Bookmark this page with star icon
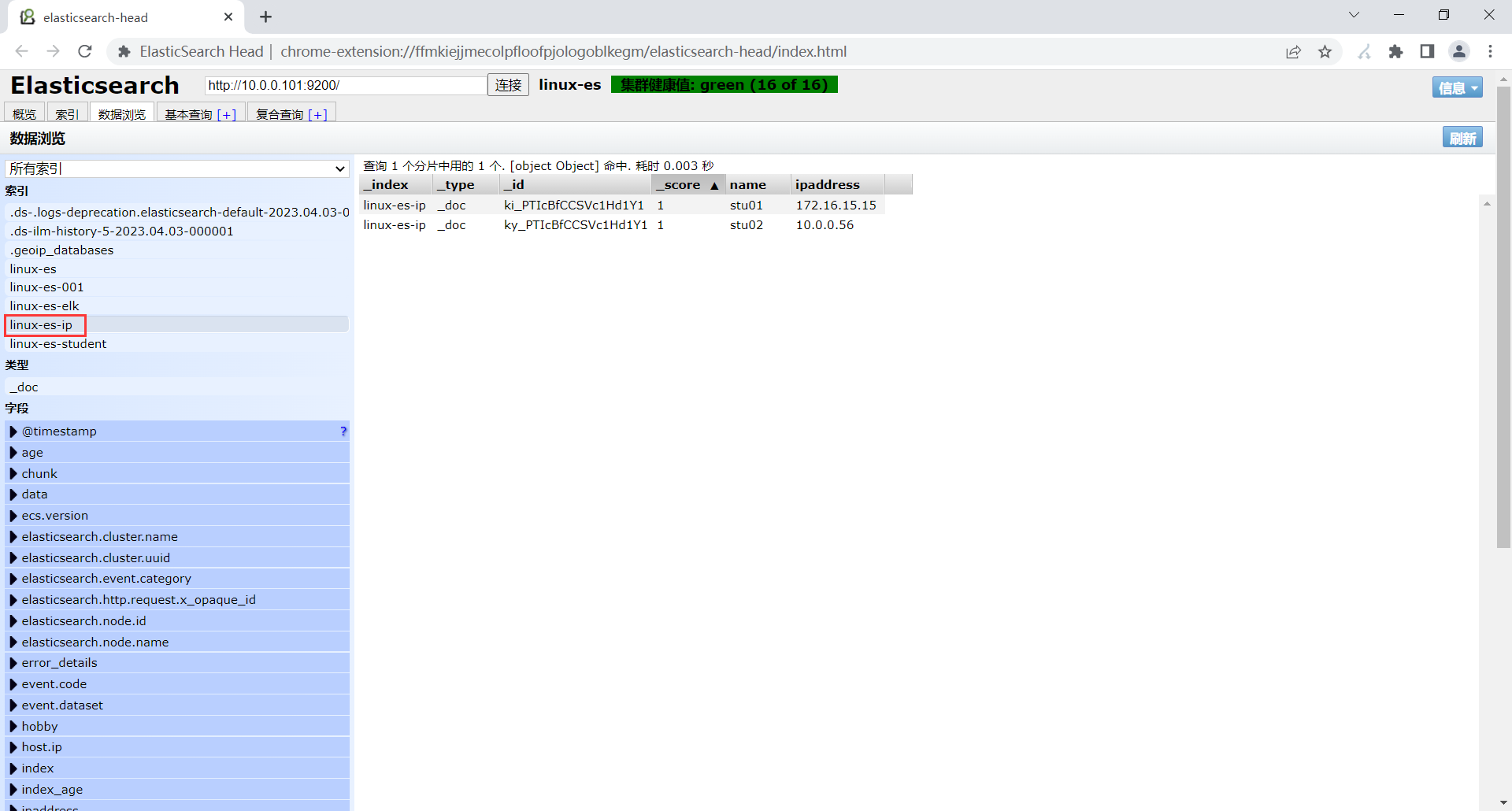This screenshot has width=1512, height=811. 1325,52
